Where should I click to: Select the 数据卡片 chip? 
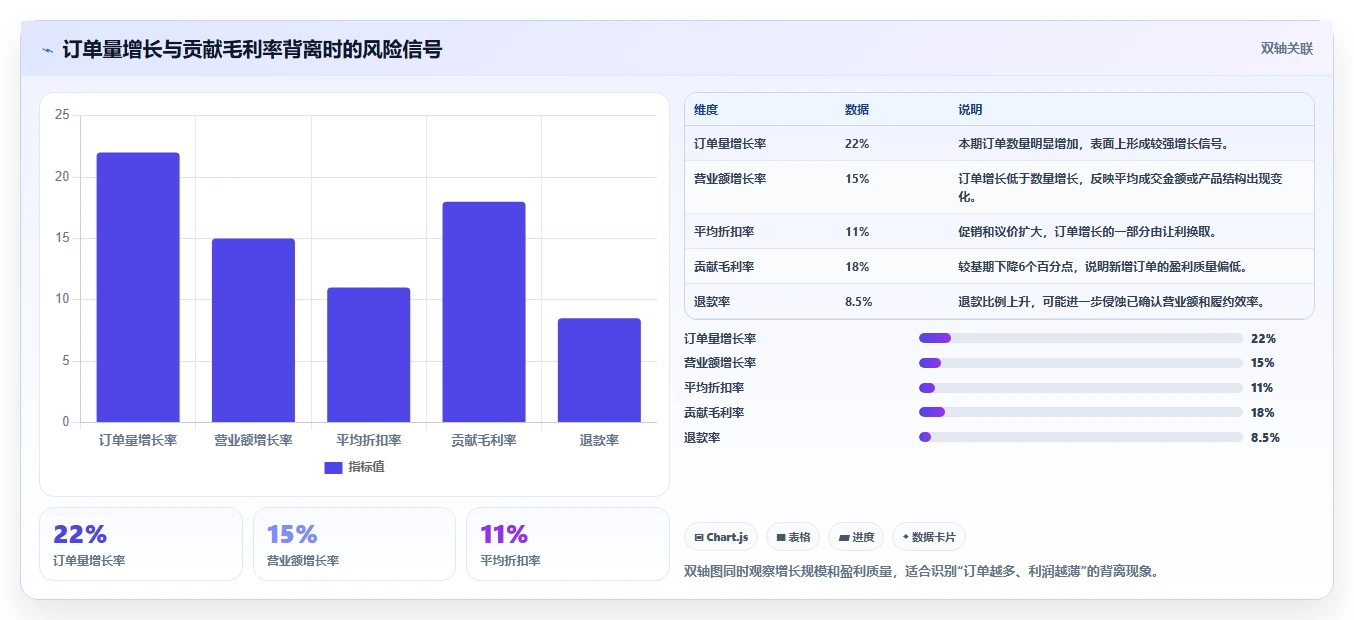click(929, 537)
